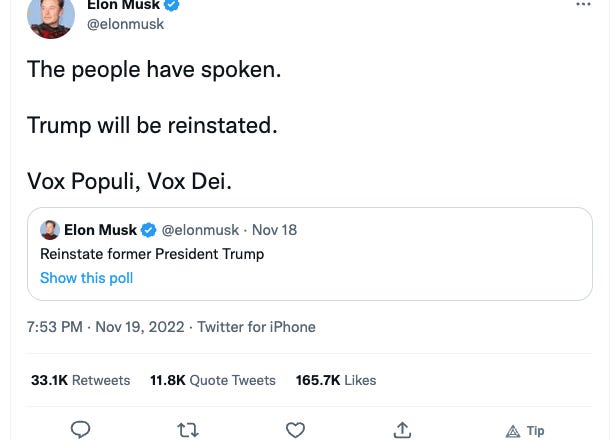
Task: Click the Show this poll link
Action: tap(86, 278)
